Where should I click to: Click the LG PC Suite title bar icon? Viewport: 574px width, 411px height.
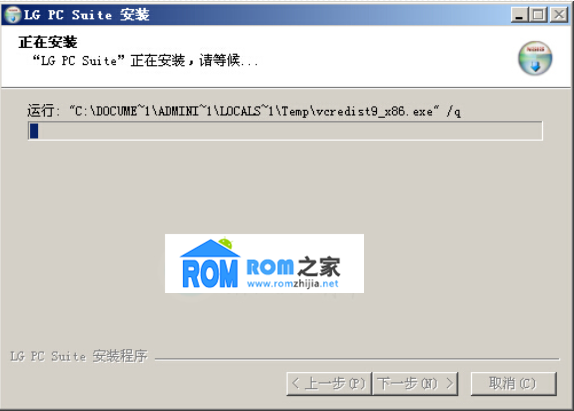point(13,15)
